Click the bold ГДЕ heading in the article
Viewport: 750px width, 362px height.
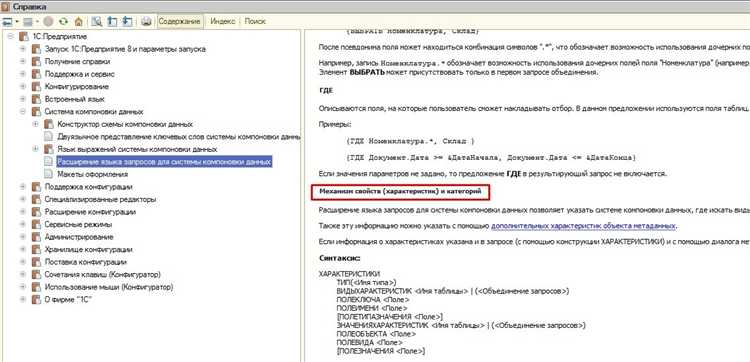coord(326,90)
